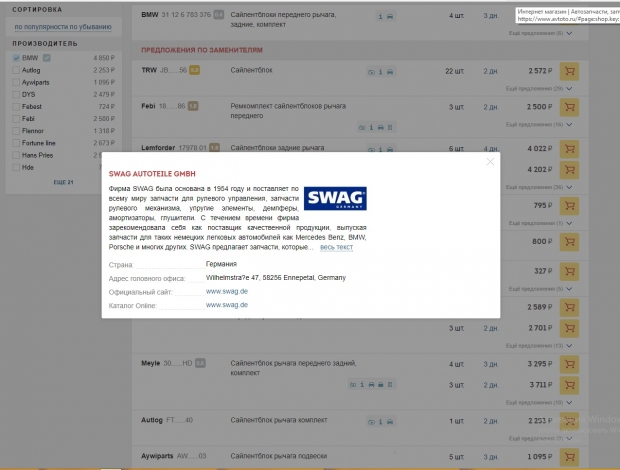This screenshot has width=620, height=470.
Task: Check the Fortune line filter
Action: coord(16,142)
